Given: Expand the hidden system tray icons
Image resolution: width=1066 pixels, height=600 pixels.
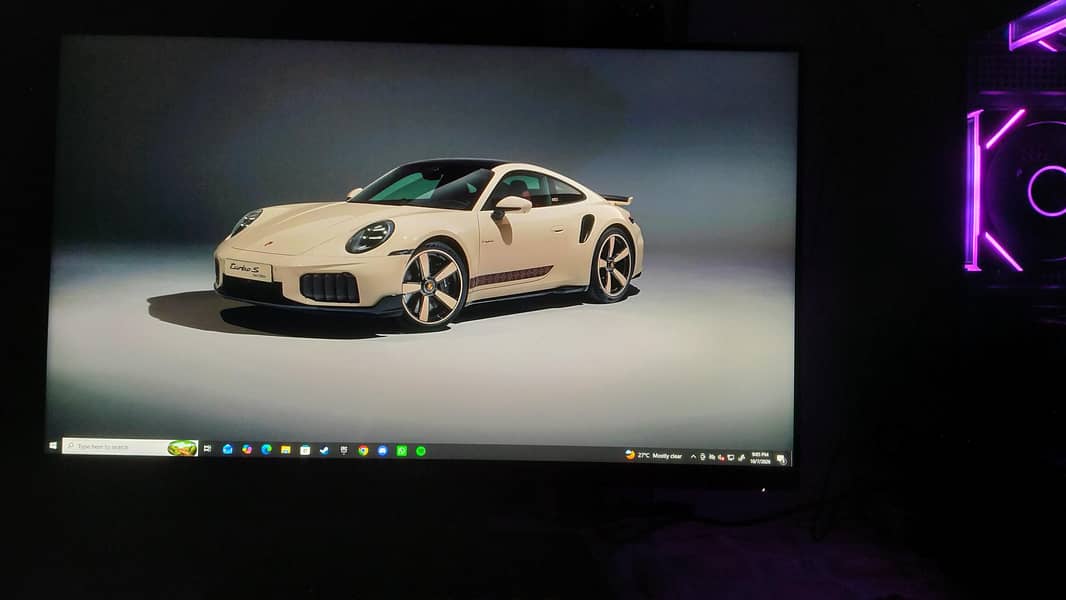Looking at the screenshot, I should click(x=693, y=457).
